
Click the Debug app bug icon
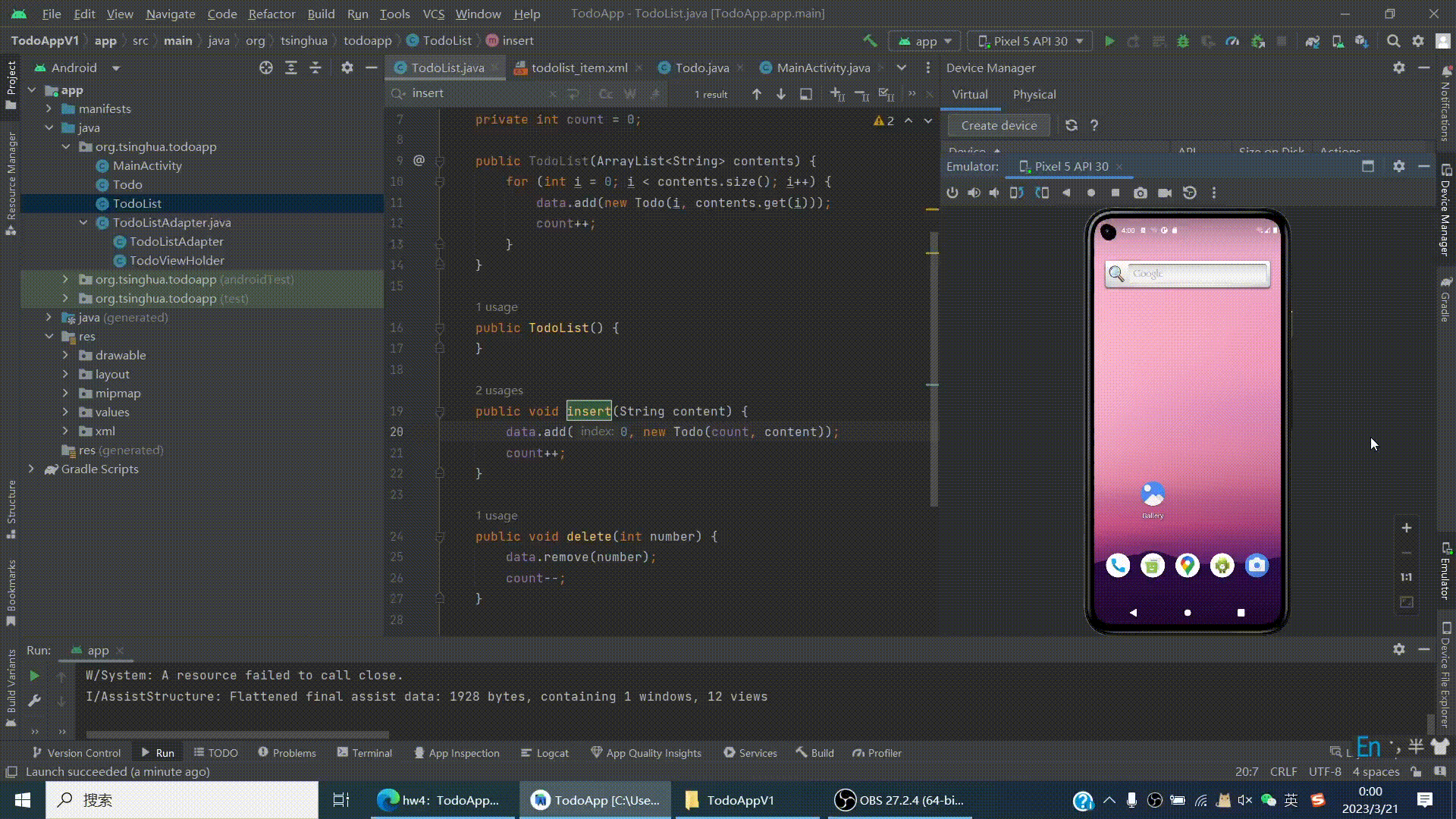point(1182,41)
